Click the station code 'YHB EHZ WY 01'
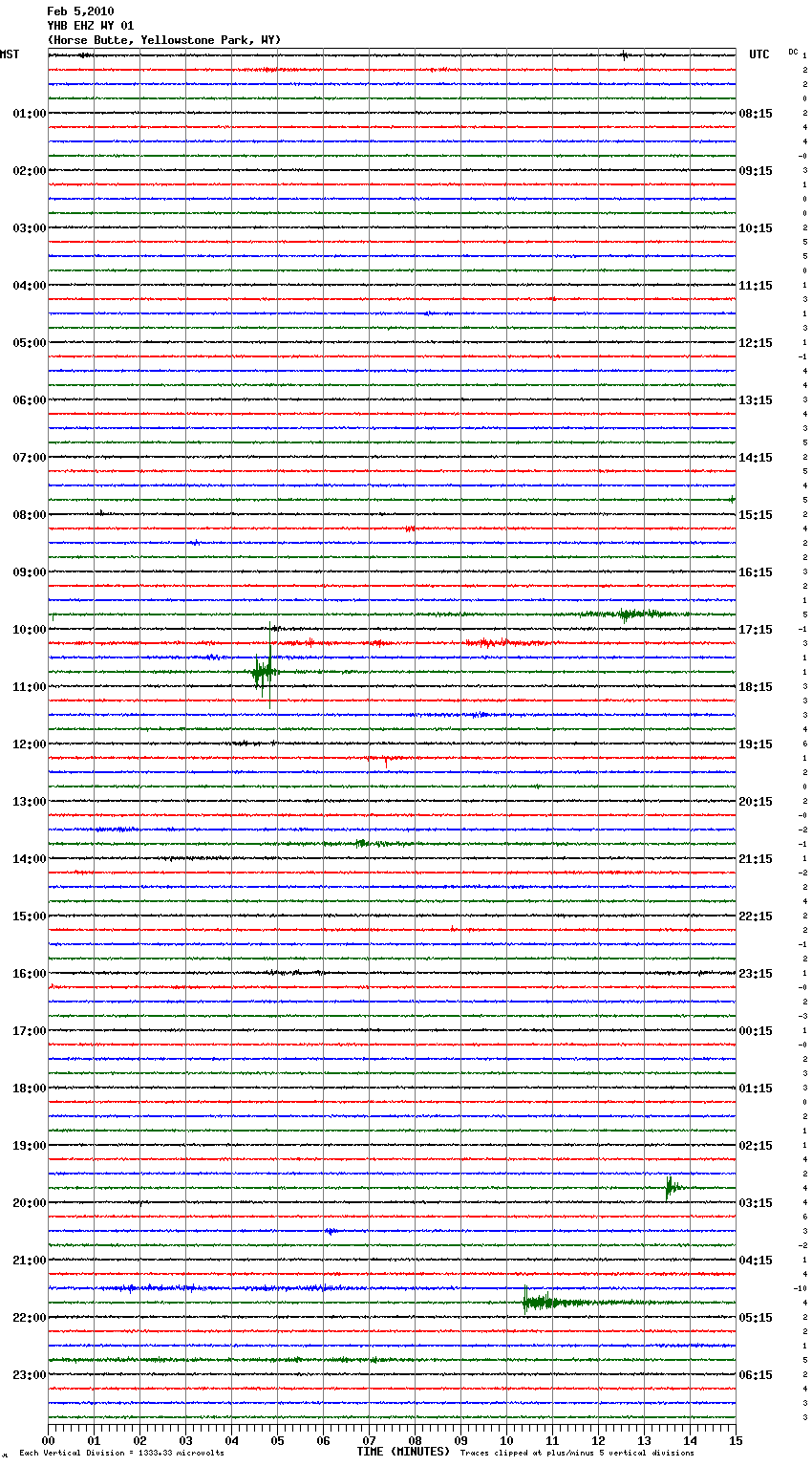 click(x=91, y=26)
